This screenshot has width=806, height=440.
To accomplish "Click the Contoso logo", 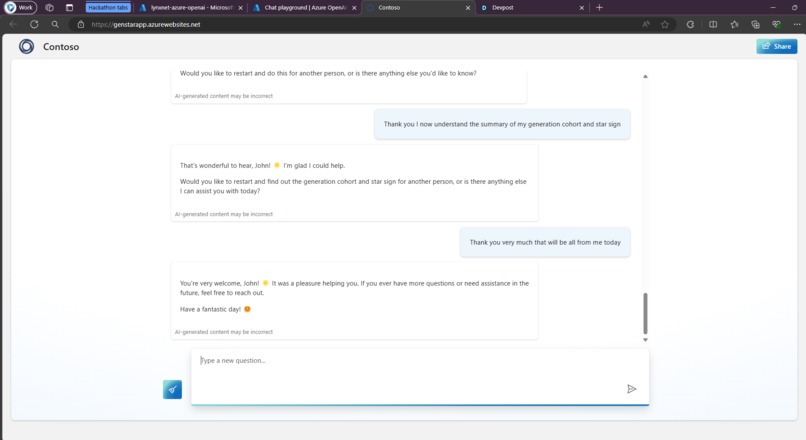I will coord(26,47).
